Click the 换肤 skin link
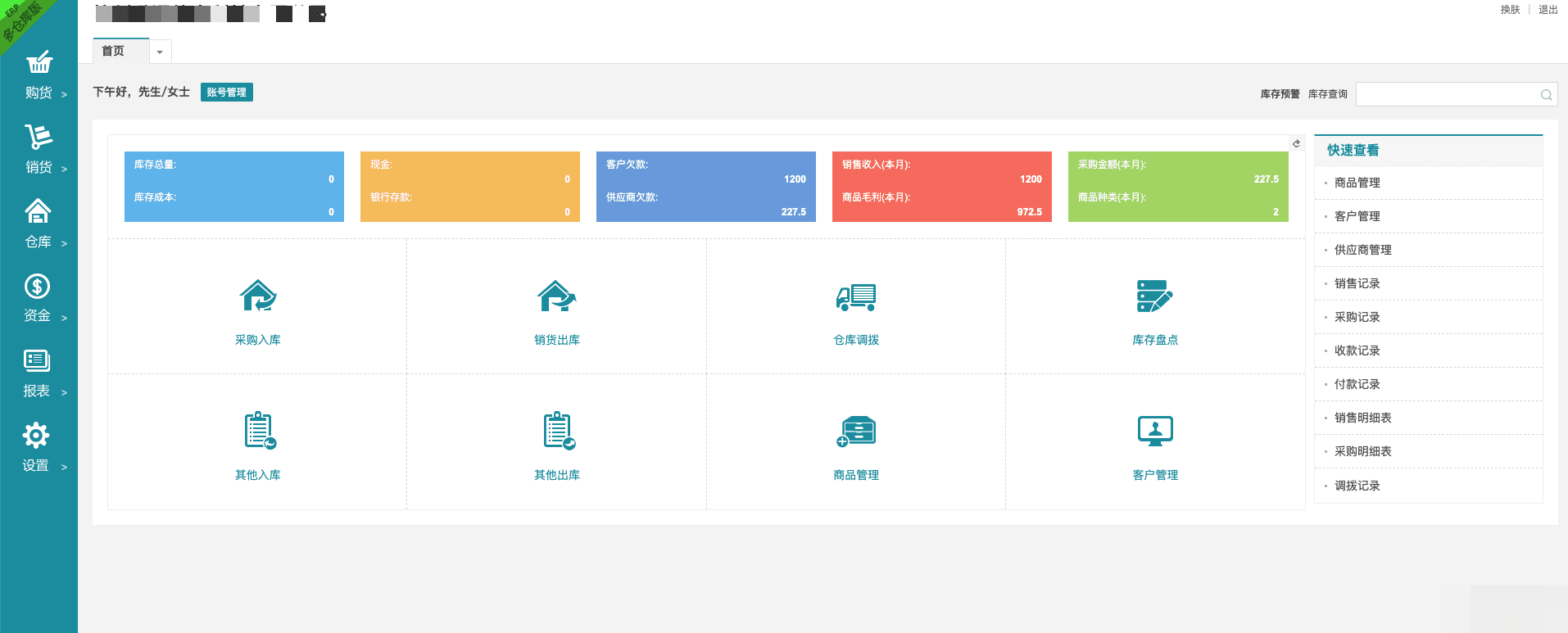Image resolution: width=1568 pixels, height=633 pixels. click(1510, 10)
